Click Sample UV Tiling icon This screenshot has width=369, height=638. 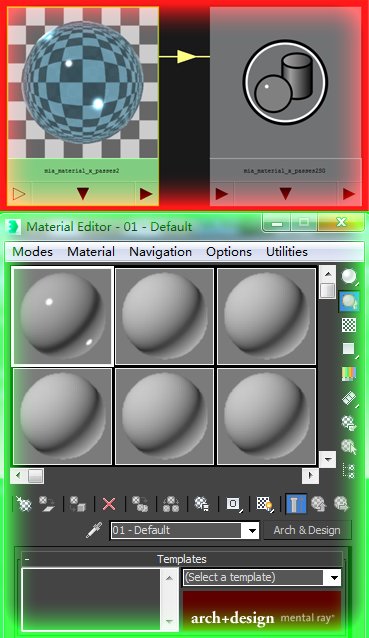tap(349, 349)
